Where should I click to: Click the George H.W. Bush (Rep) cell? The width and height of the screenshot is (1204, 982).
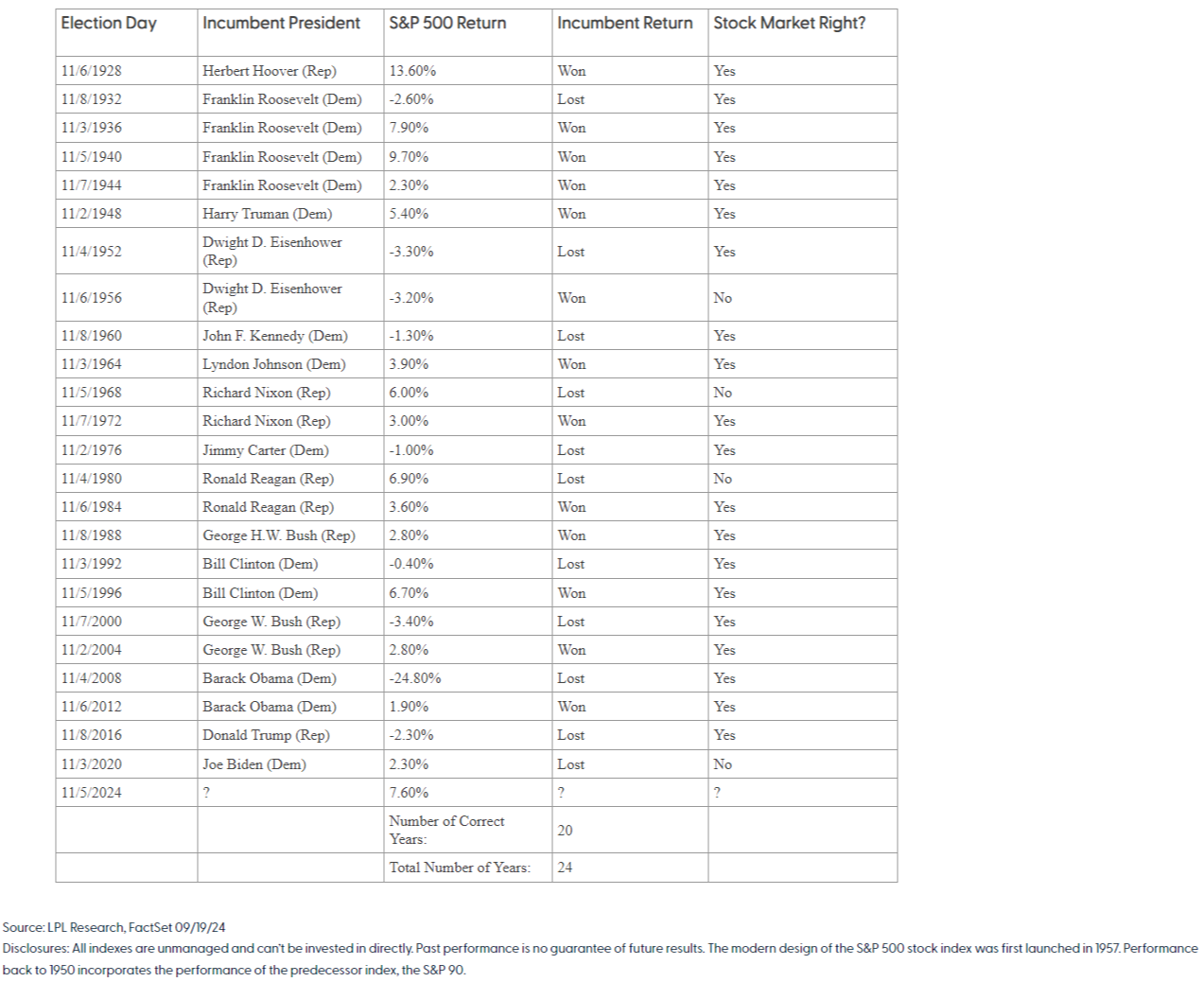[x=278, y=535]
